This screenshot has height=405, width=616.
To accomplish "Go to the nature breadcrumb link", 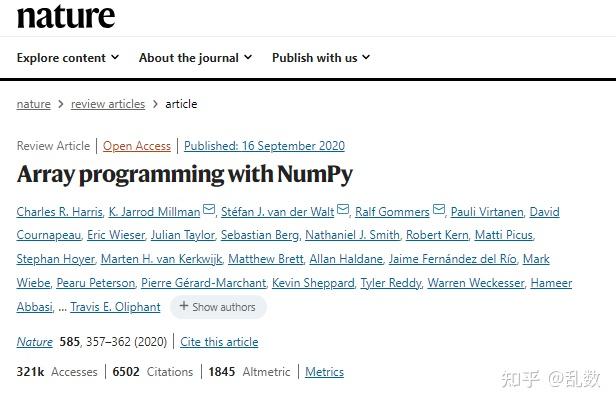I will [x=33, y=104].
